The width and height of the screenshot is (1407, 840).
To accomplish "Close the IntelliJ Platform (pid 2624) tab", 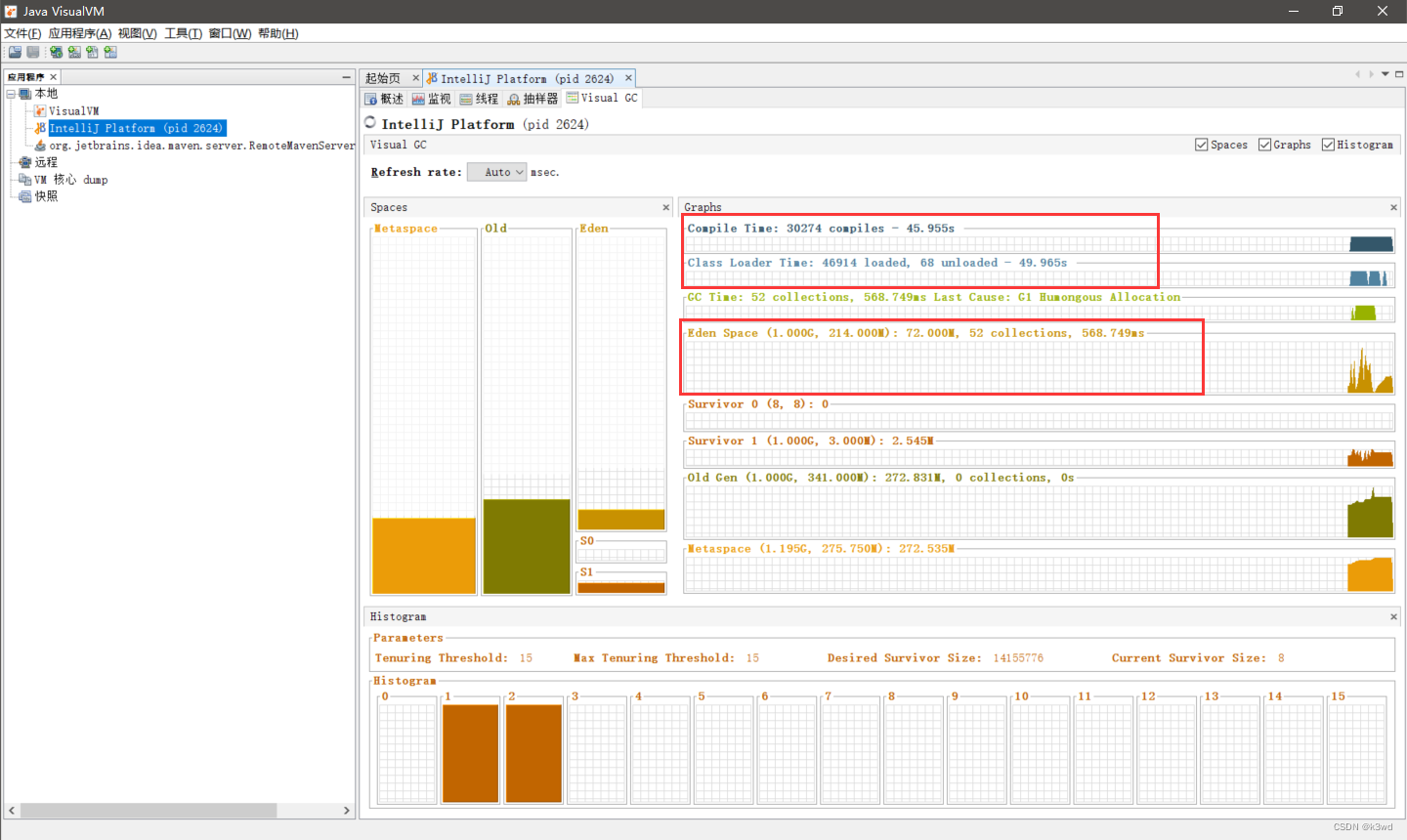I will 628,78.
